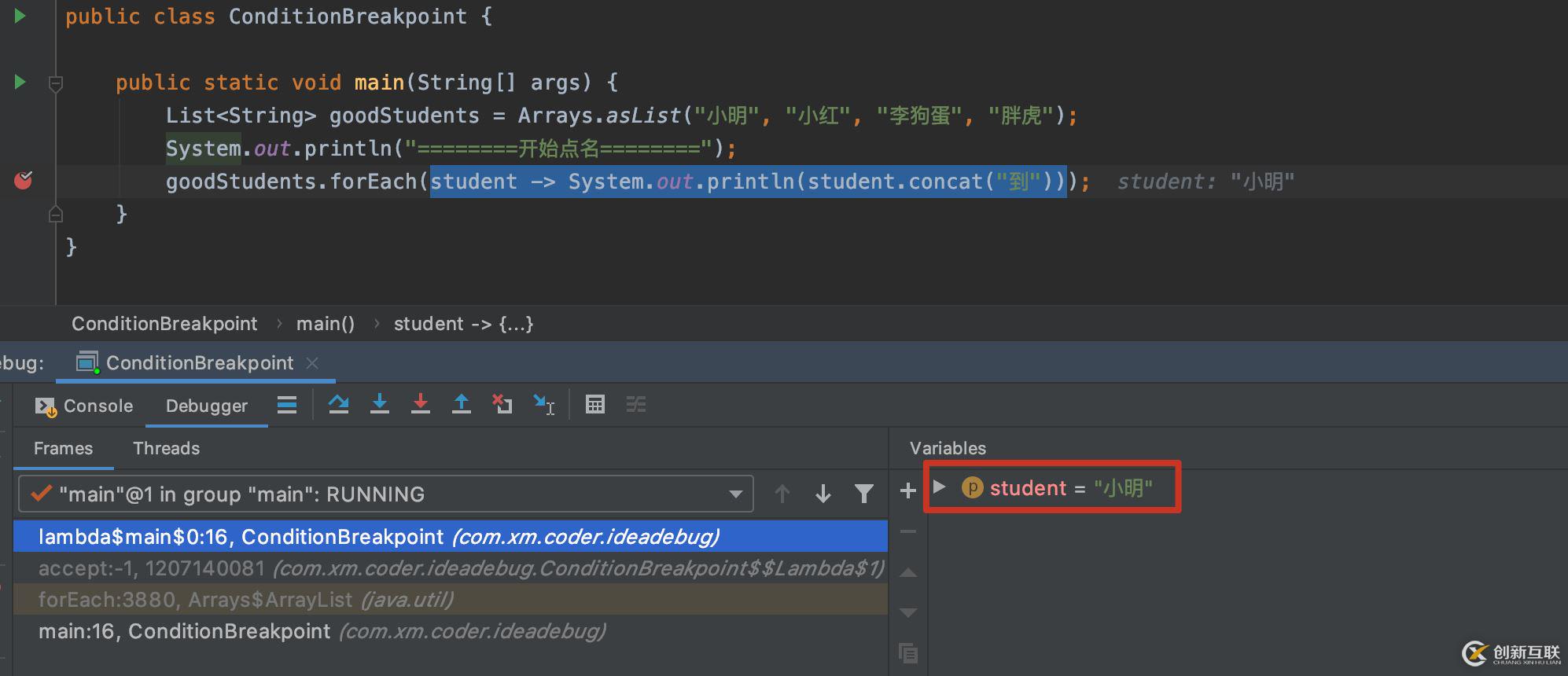The height and width of the screenshot is (676, 1568).
Task: Add new watch with plus icon
Action: pyautogui.click(x=908, y=490)
